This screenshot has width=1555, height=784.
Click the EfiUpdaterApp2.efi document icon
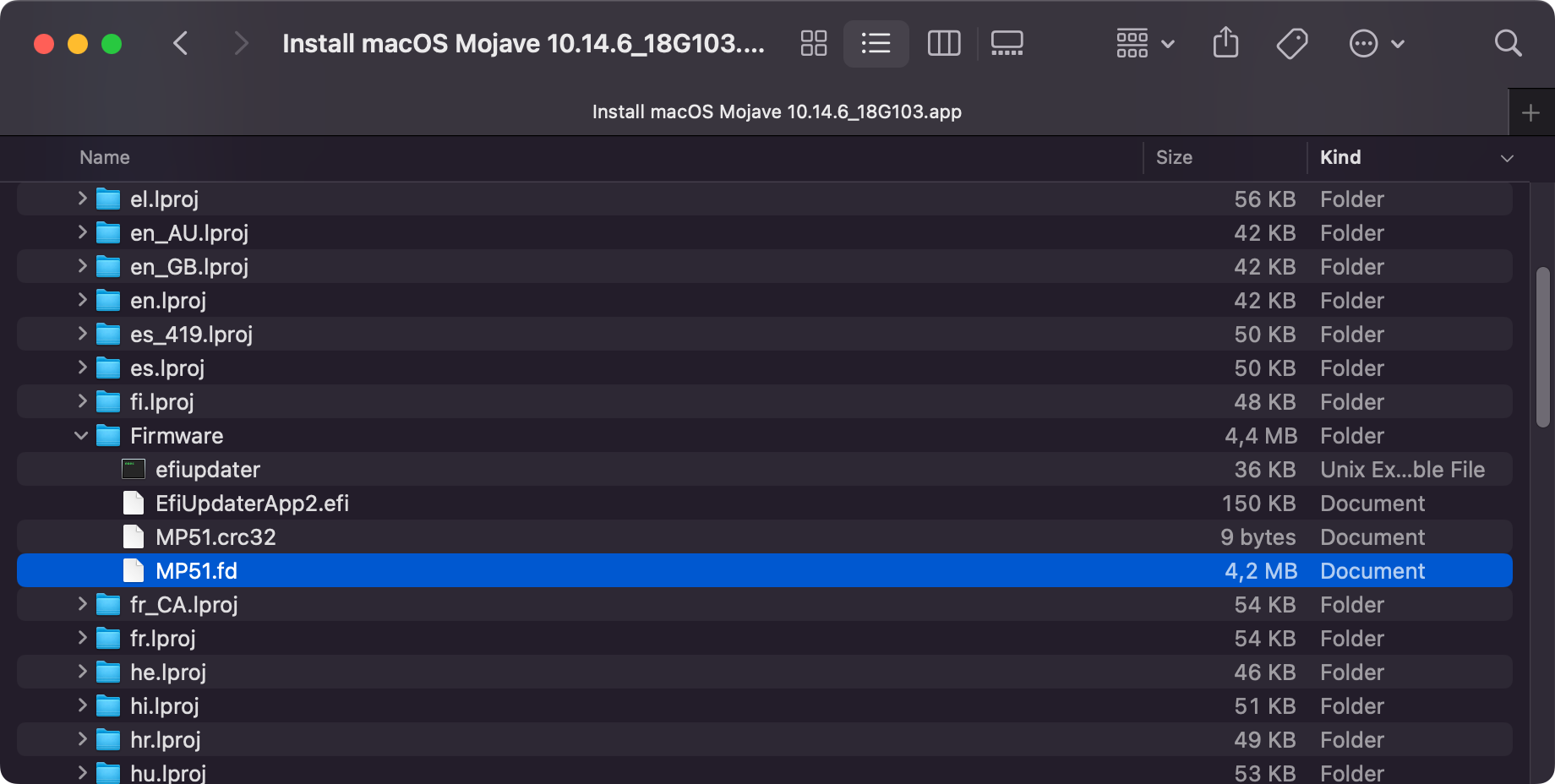pos(134,503)
